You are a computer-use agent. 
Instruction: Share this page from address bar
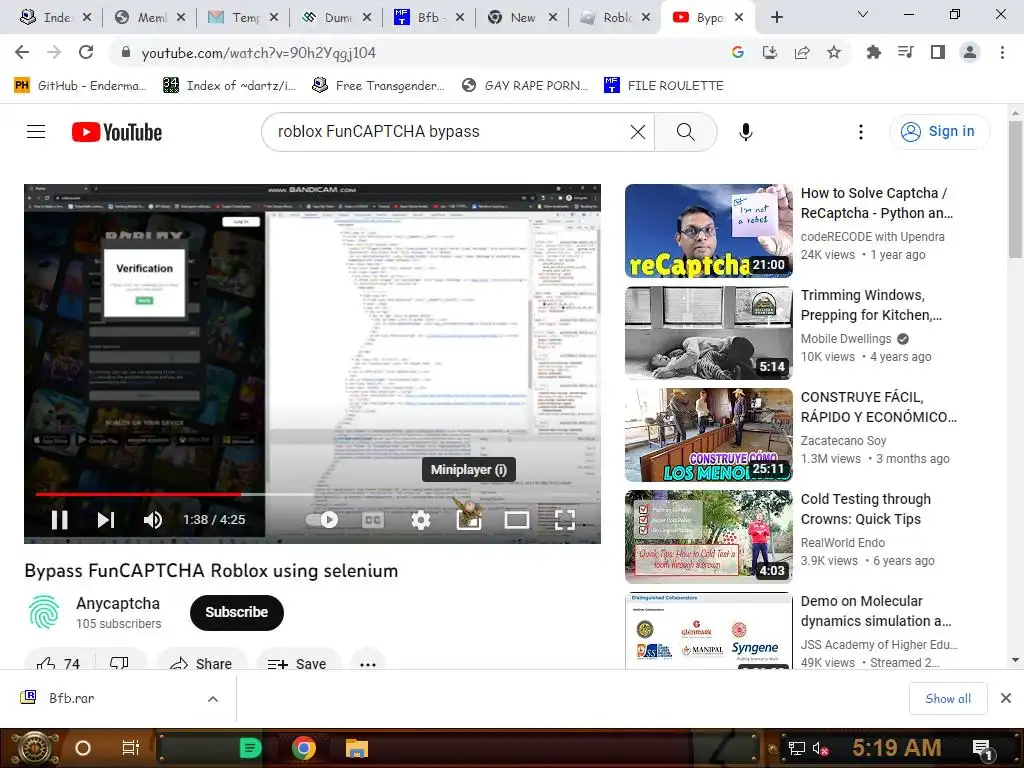point(802,52)
